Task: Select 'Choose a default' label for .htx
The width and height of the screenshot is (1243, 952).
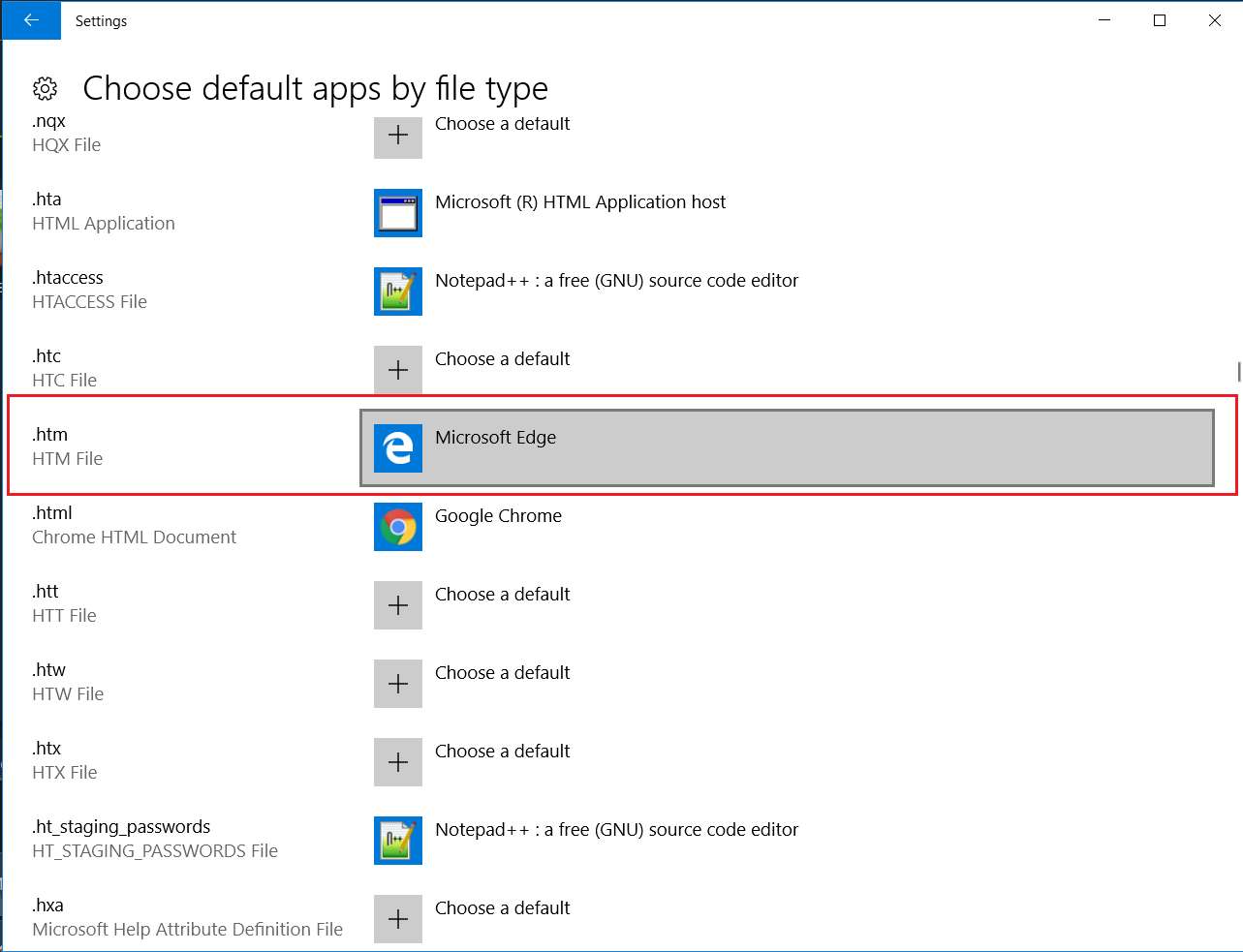Action: [502, 751]
